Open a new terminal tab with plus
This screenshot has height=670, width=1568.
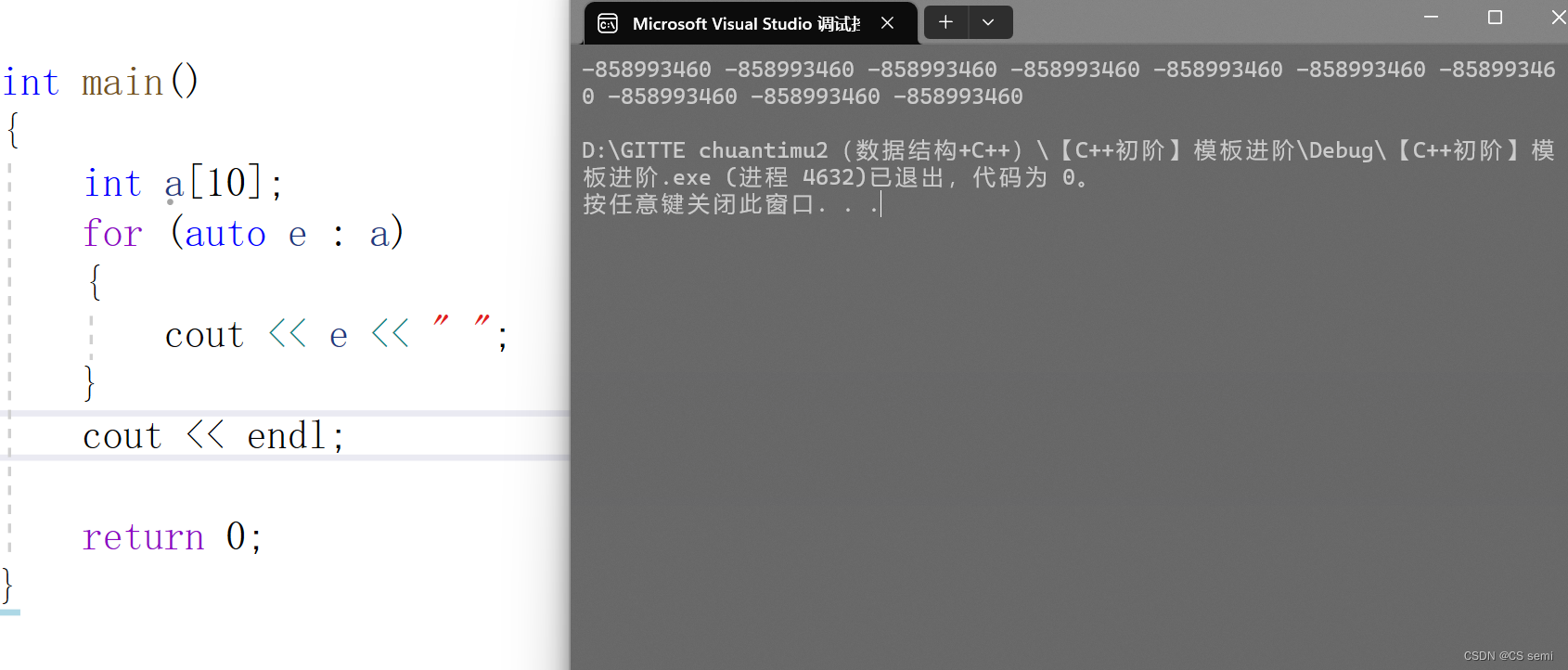[945, 22]
